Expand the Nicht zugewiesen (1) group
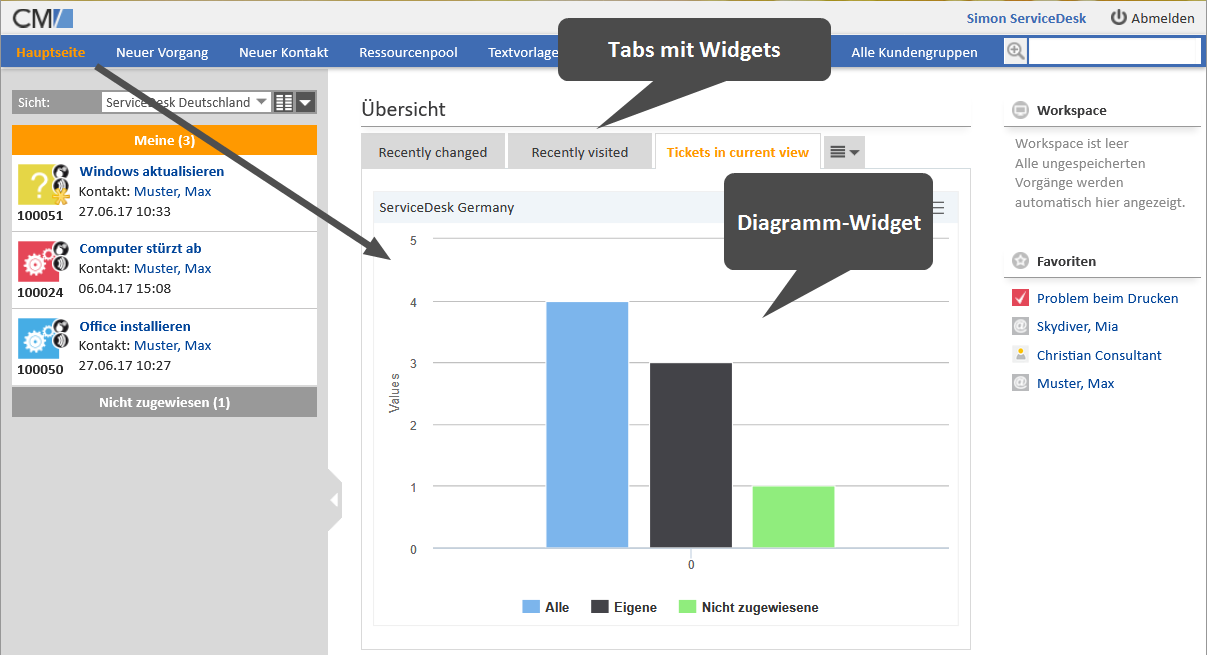The height and width of the screenshot is (655, 1207). click(164, 402)
